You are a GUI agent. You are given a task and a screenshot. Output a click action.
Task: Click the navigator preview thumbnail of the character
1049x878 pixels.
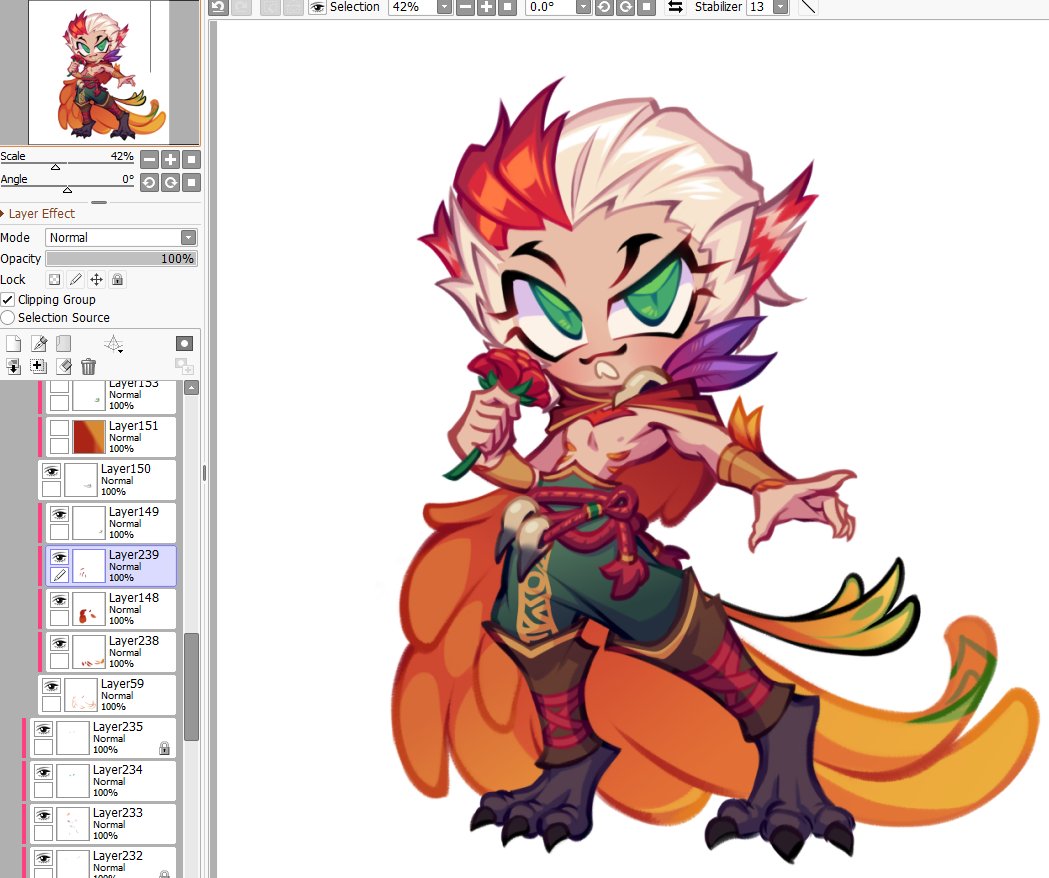point(98,72)
